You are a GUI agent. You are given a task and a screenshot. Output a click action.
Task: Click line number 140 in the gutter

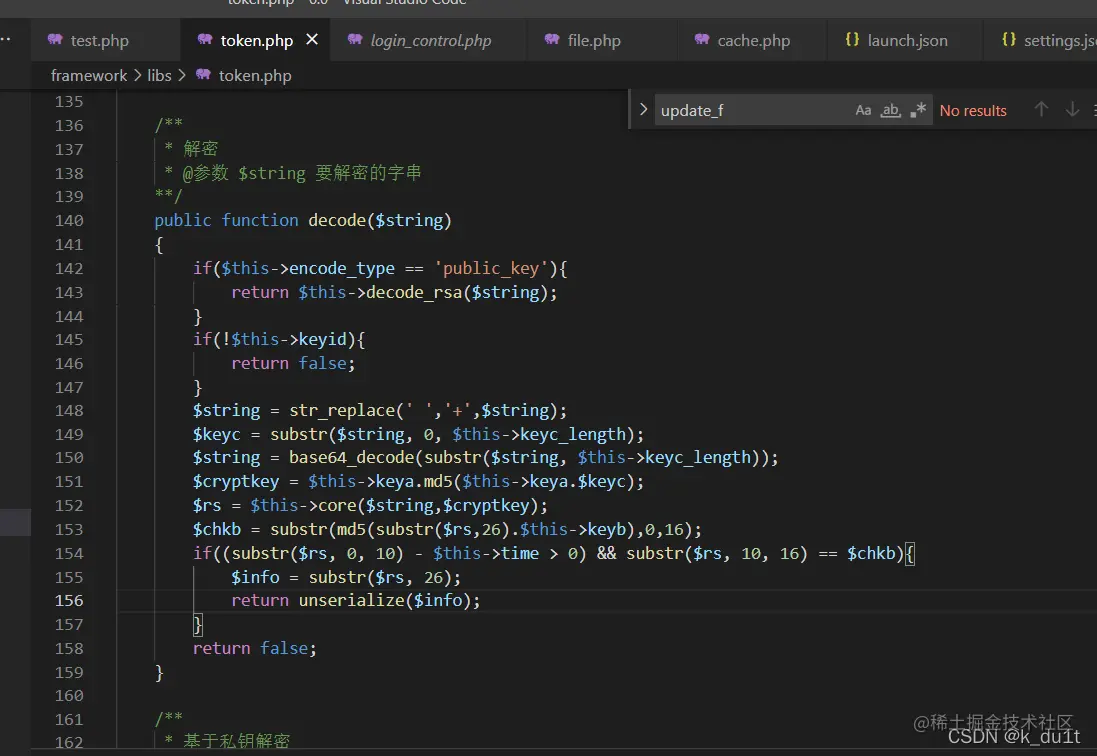[69, 221]
